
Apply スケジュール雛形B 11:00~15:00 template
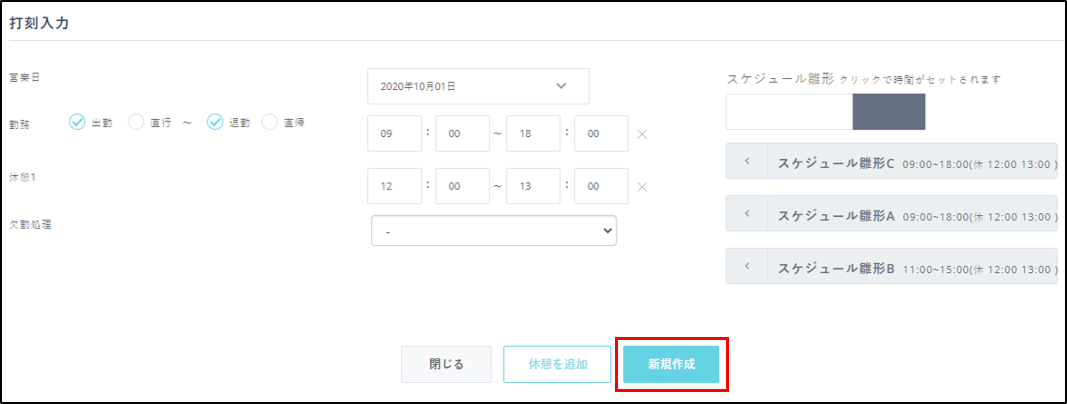click(910, 267)
